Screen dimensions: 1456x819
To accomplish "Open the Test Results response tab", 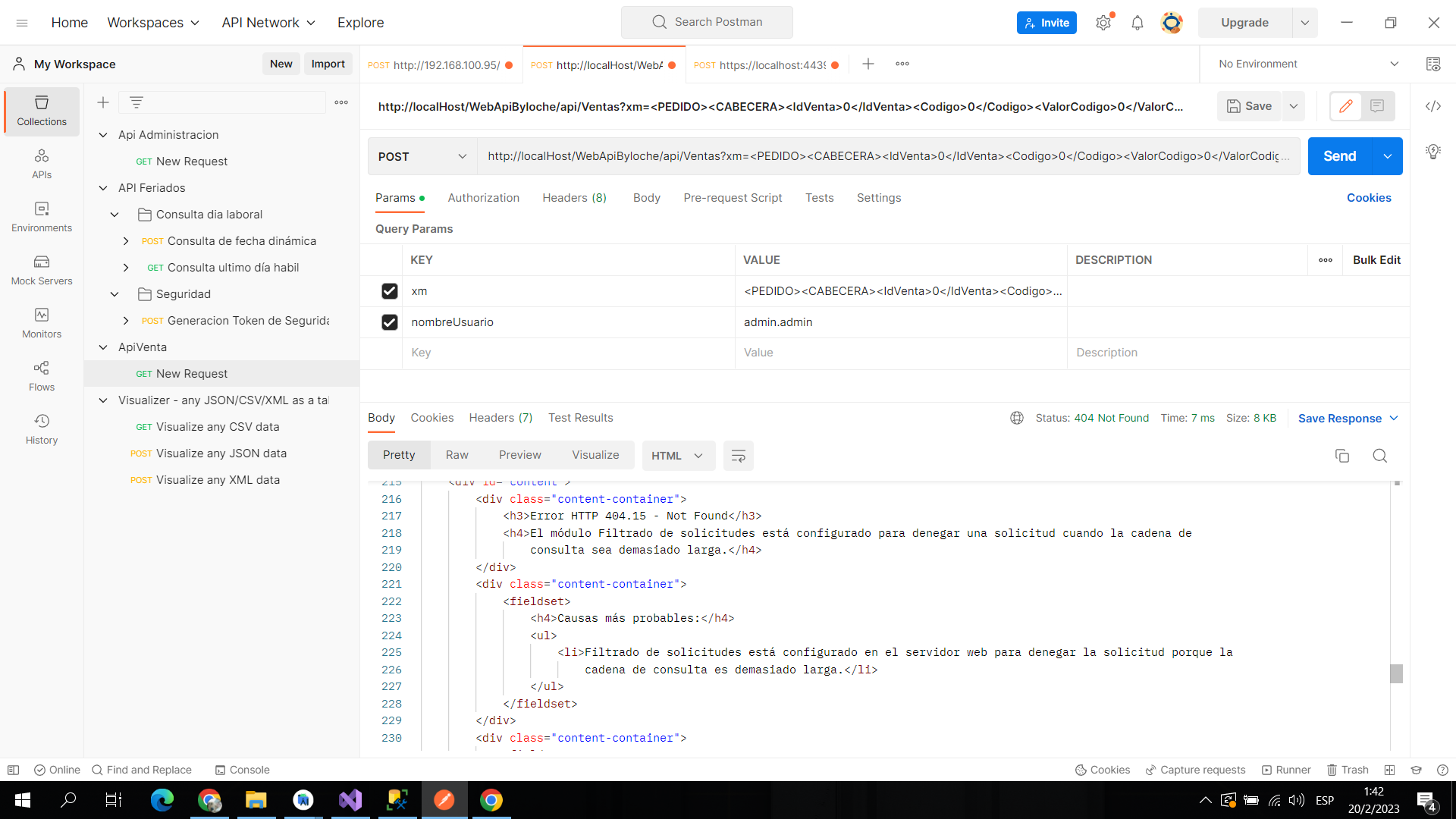I will [x=581, y=418].
